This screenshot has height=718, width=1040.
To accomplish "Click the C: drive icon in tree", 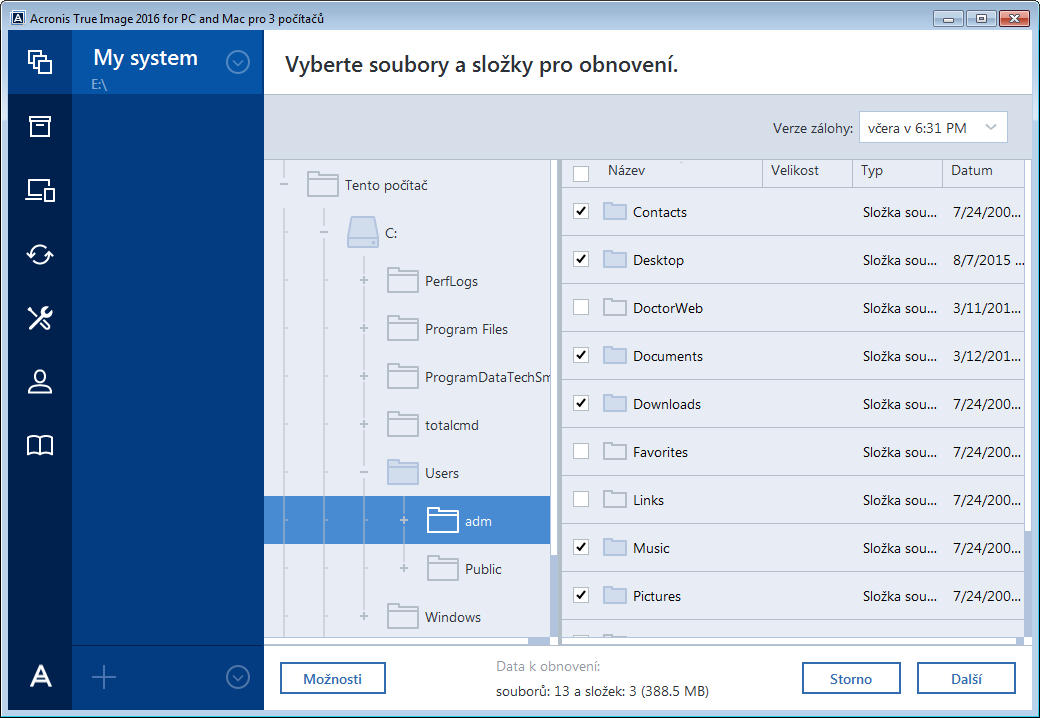I will point(363,233).
